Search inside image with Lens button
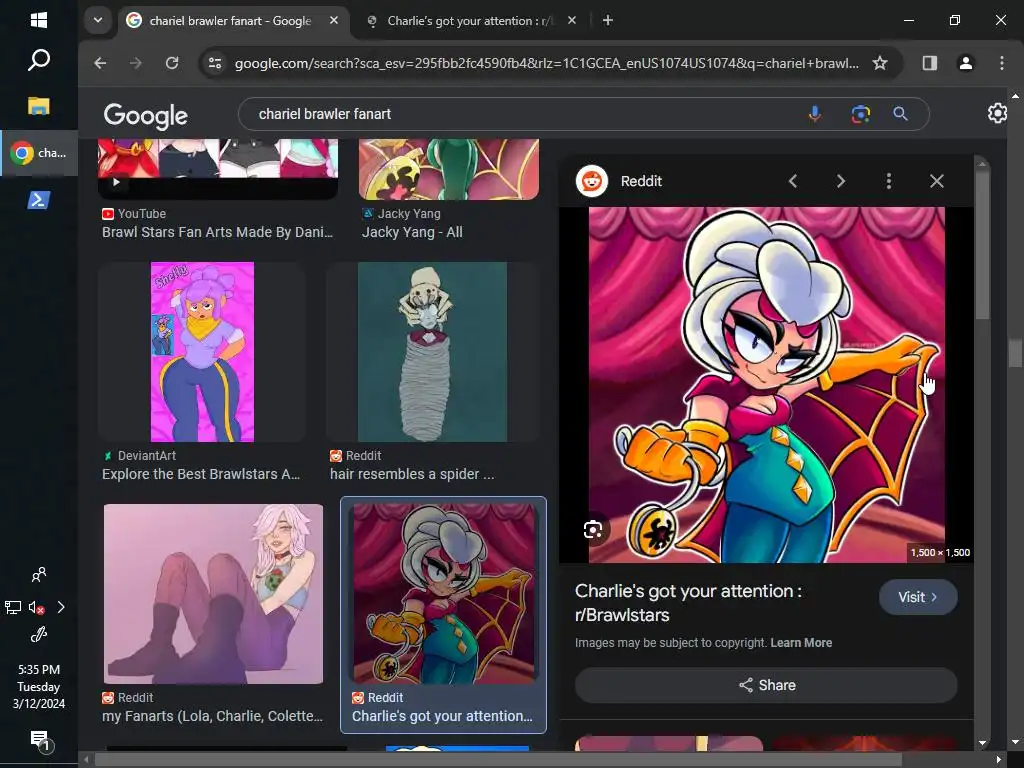Screen dimensions: 1024x768 coord(593,530)
